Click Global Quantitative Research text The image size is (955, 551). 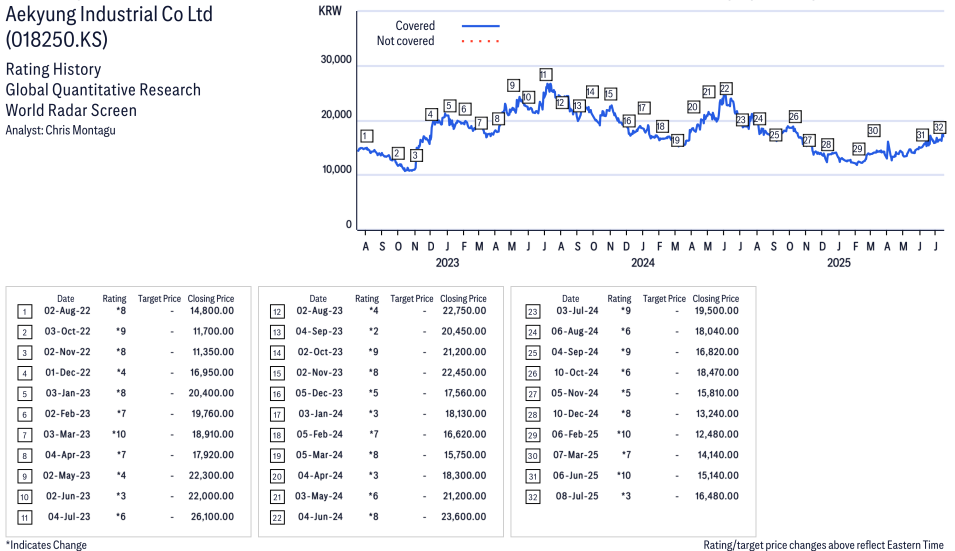[103, 90]
